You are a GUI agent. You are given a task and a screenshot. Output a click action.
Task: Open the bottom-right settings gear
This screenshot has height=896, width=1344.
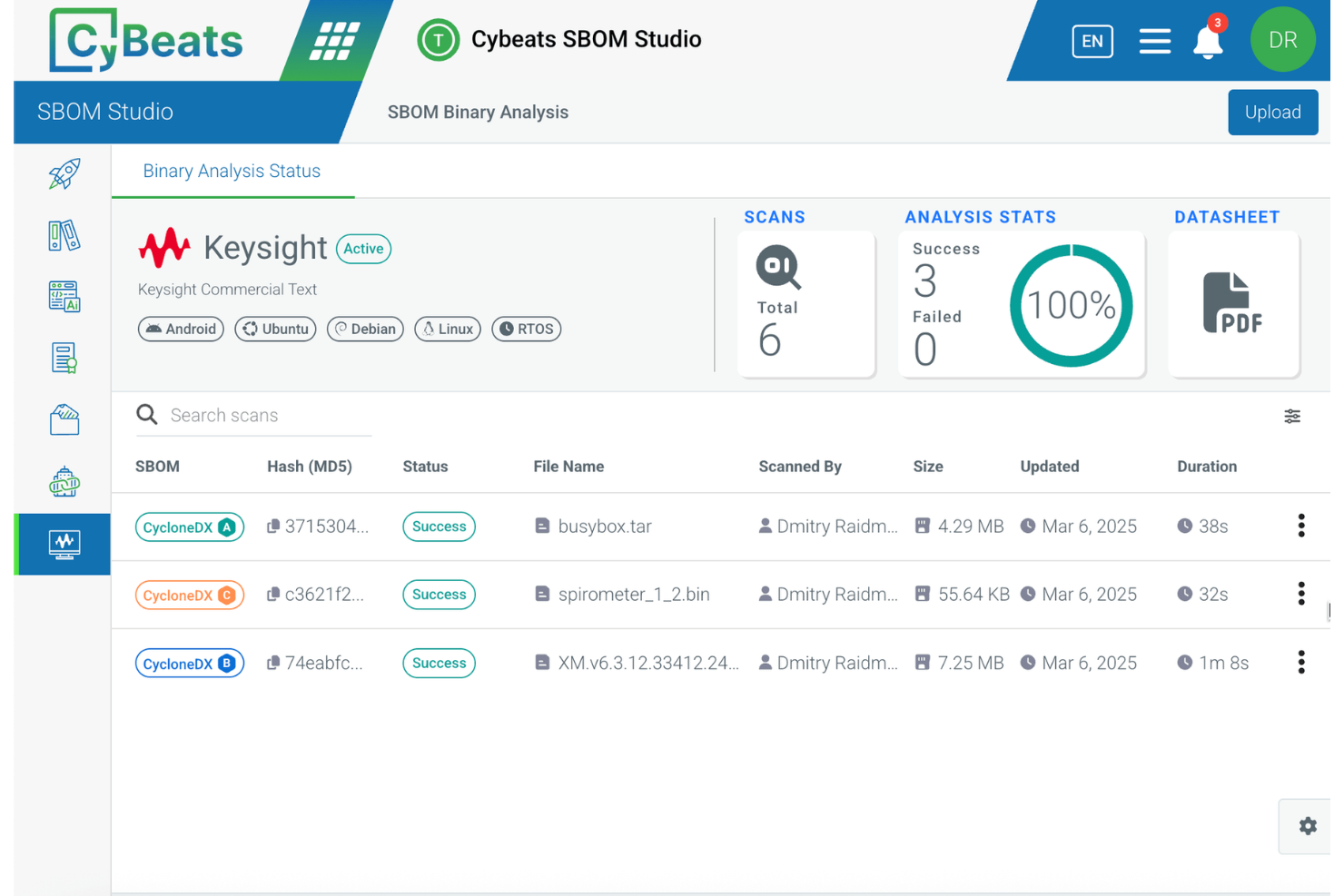pos(1308,826)
